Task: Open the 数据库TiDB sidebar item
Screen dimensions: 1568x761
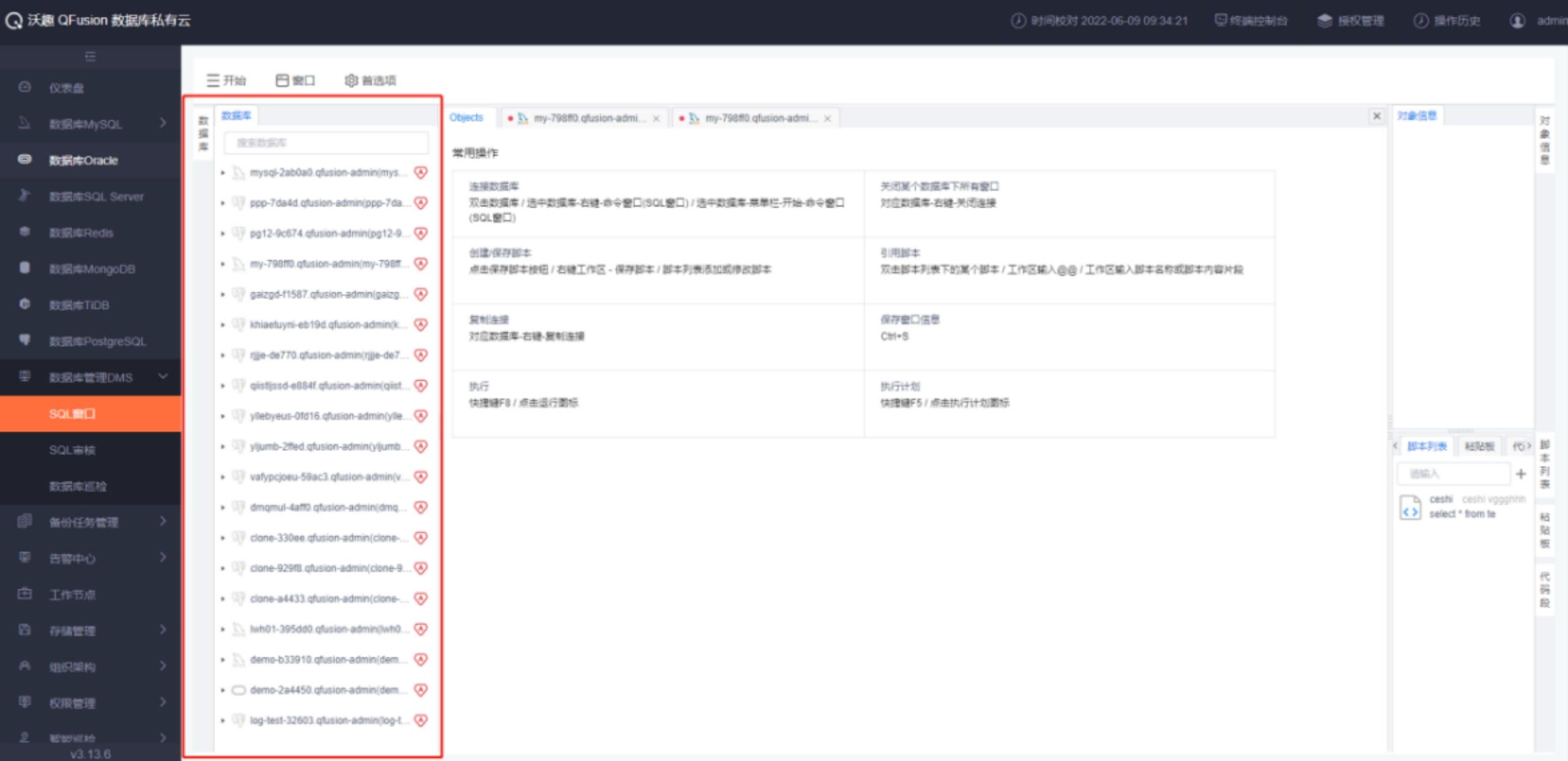Action: 90,305
